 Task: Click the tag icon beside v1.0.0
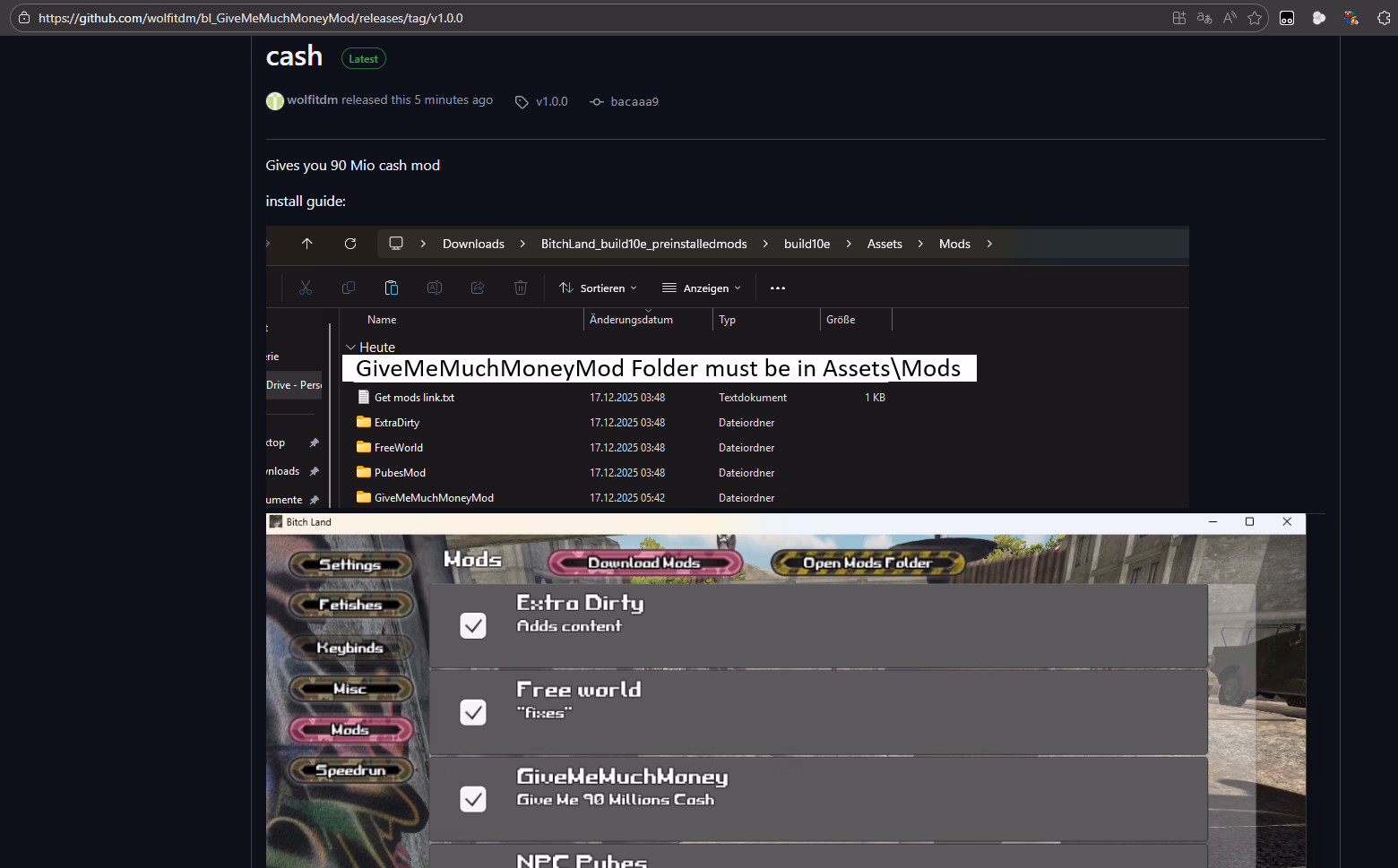click(522, 102)
